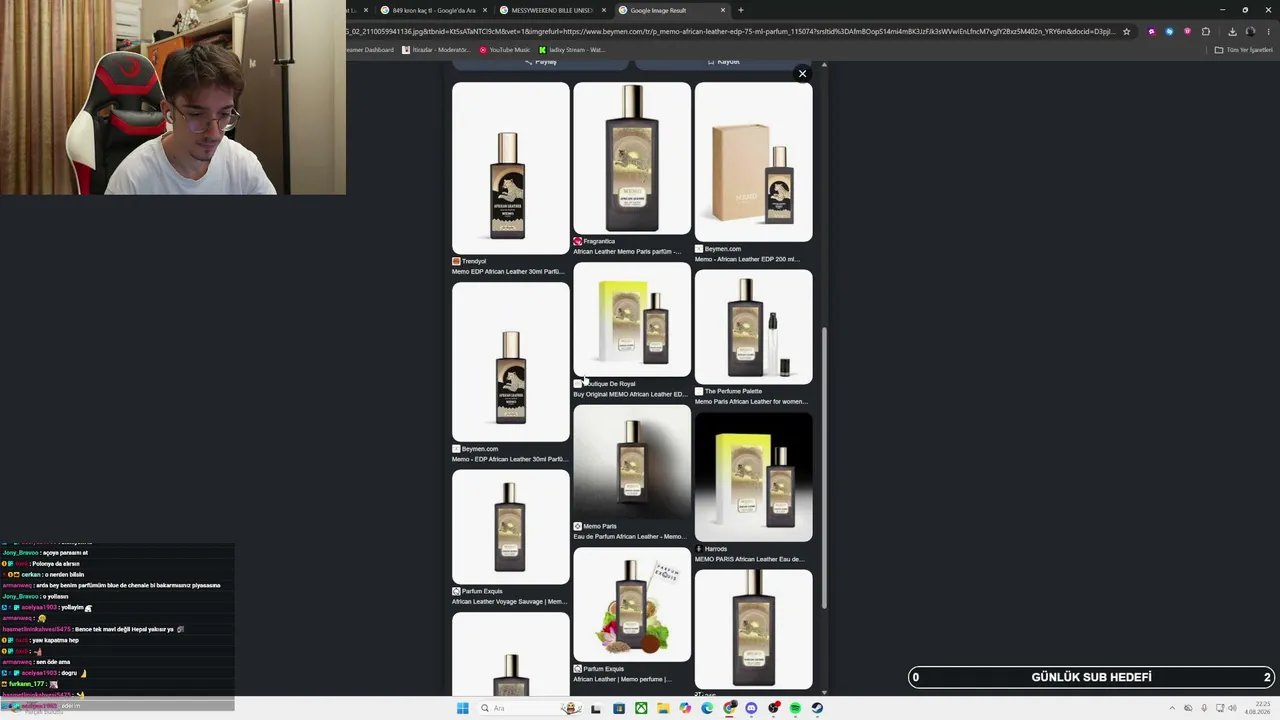Click the image results panel scrollbar

click(x=825, y=466)
